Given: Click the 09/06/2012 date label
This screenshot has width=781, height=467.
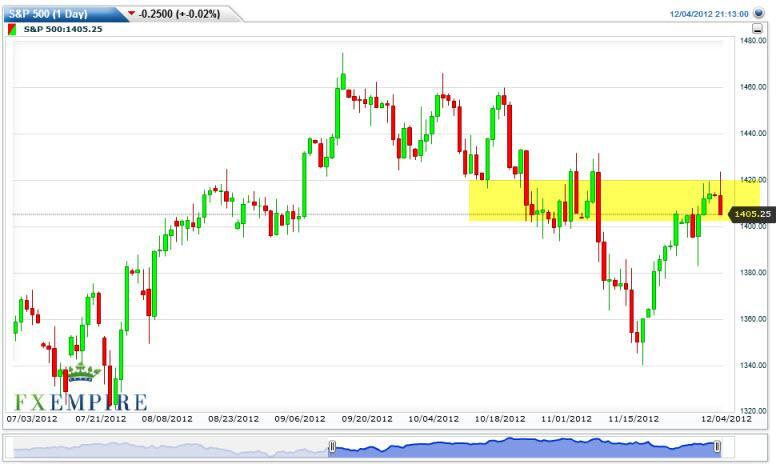Looking at the screenshot, I should pos(300,419).
